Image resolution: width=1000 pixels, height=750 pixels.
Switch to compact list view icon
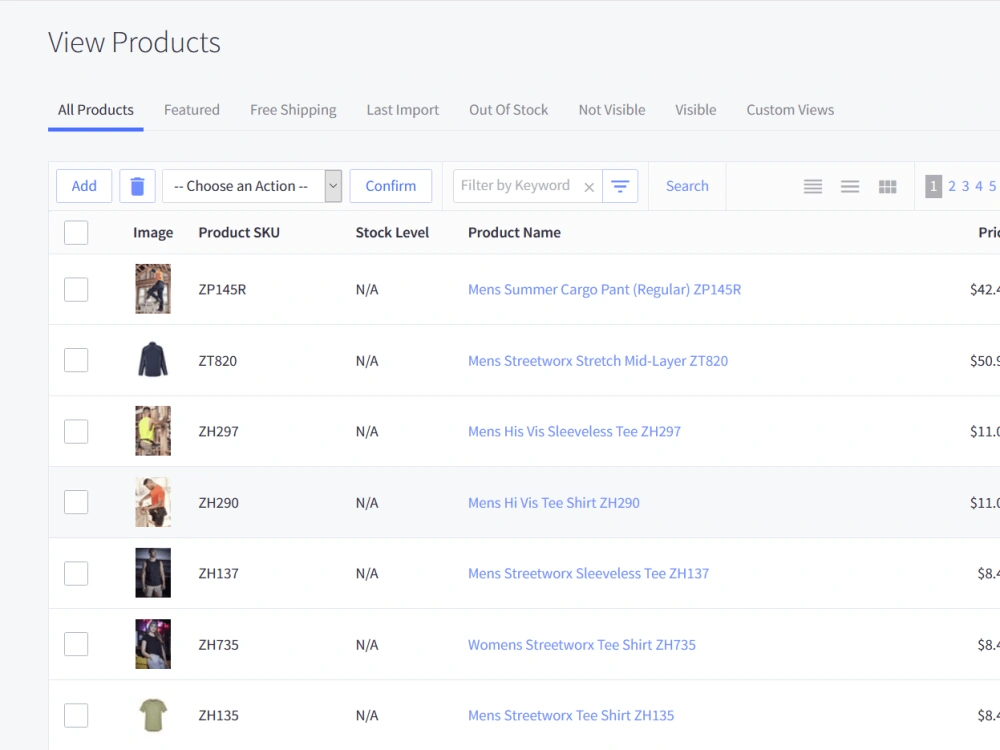pos(812,186)
